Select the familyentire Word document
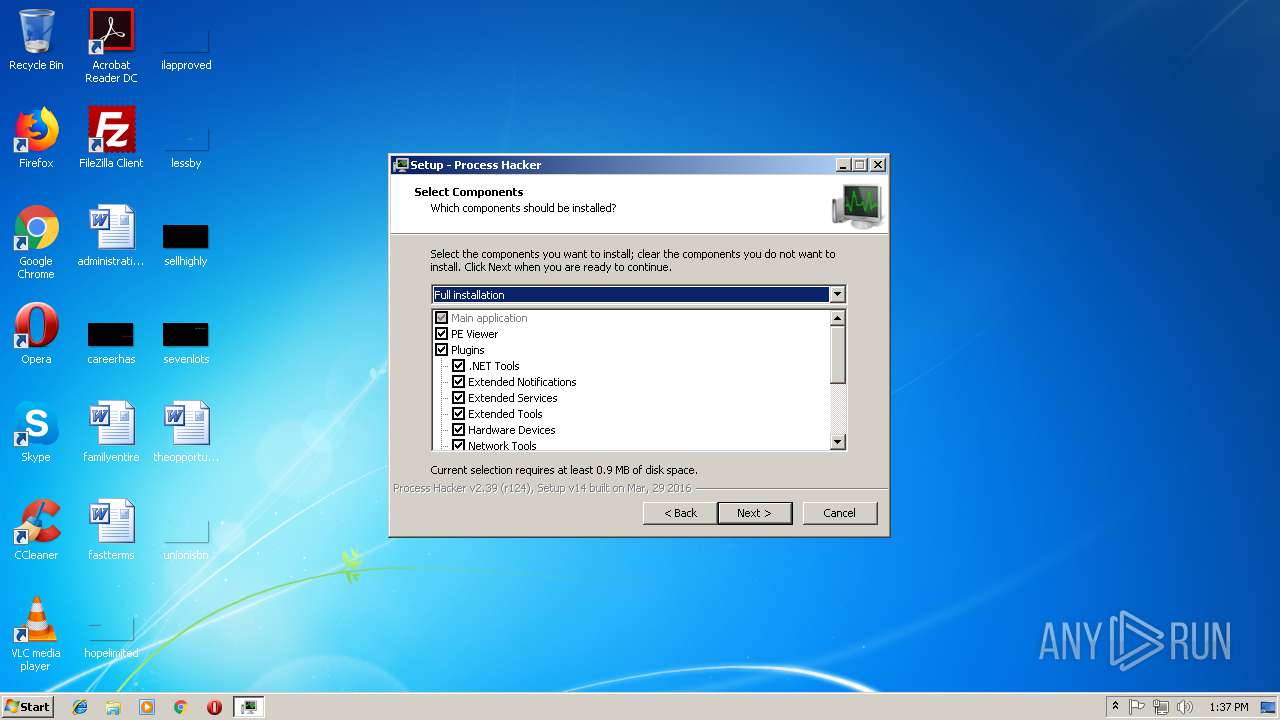 coord(111,433)
